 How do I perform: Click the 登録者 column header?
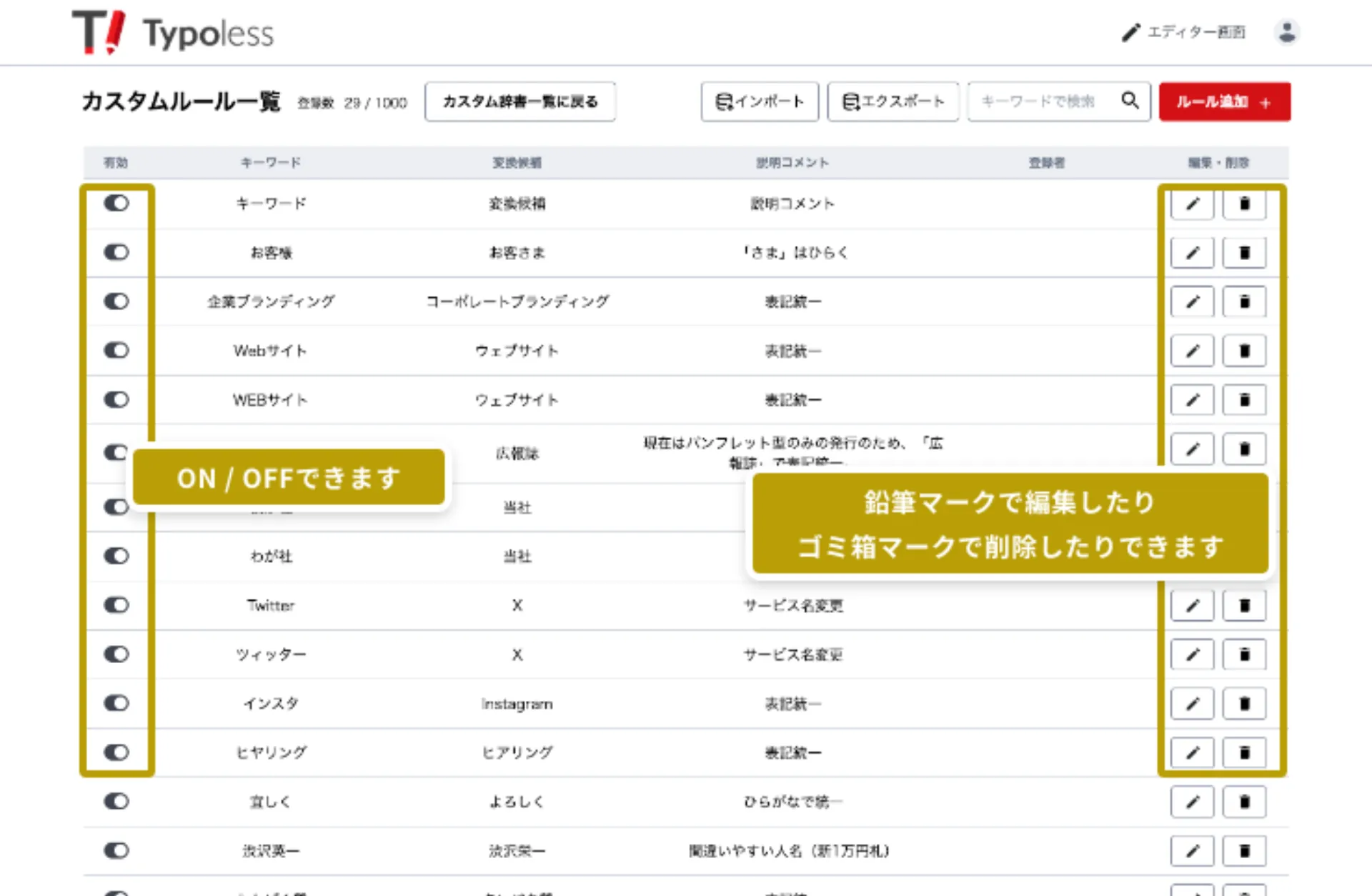click(1047, 163)
